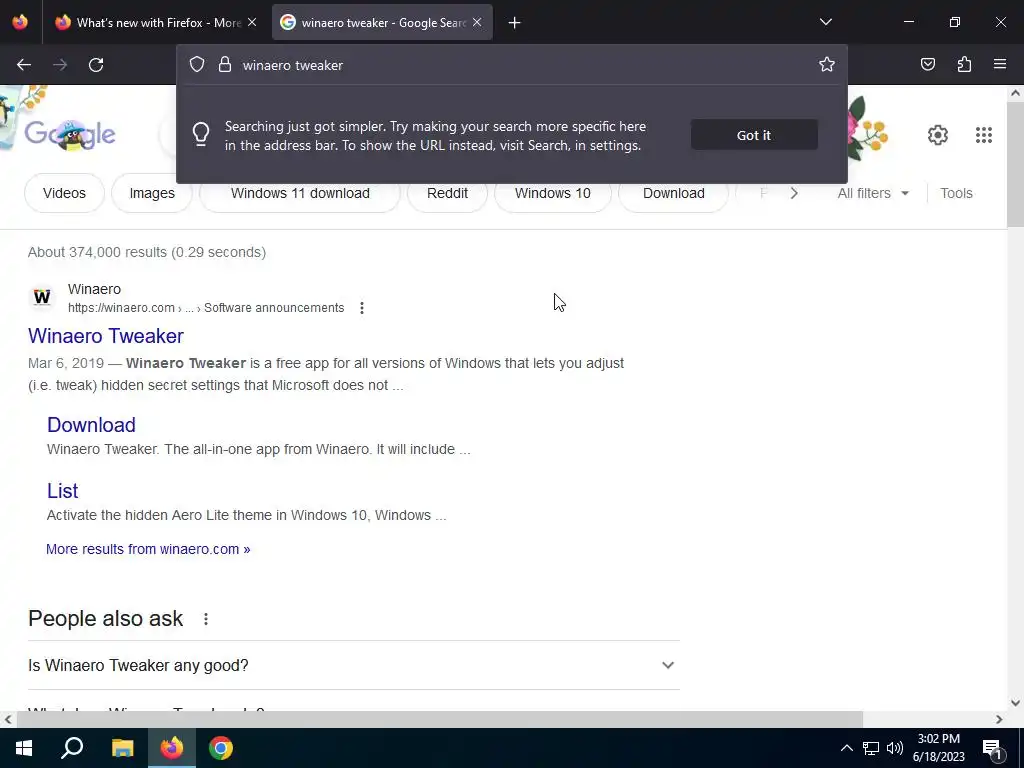Click the scroll down arrow of page

[1015, 703]
